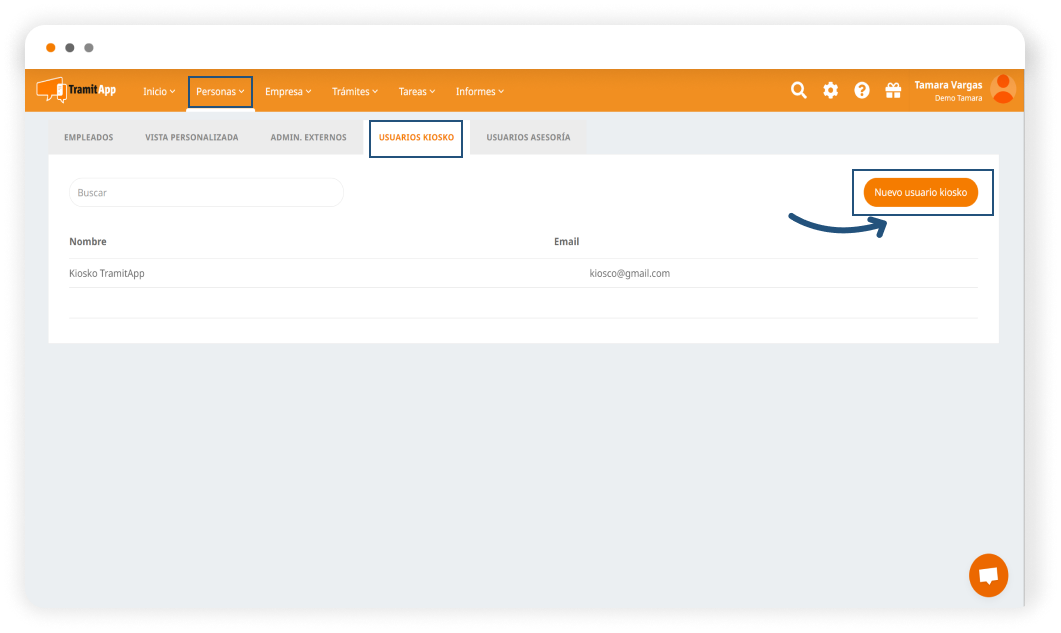
Task: Switch to the Empleados tab
Action: click(x=88, y=137)
